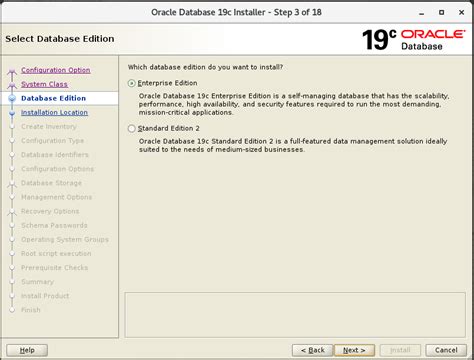Click the Configuration Type step label

(x=52, y=141)
